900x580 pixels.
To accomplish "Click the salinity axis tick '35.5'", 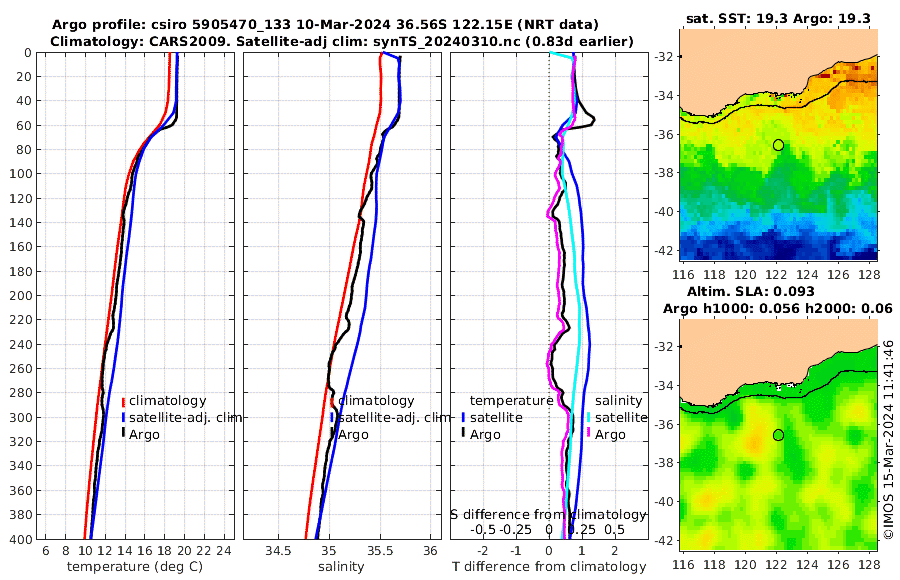I will [380, 551].
